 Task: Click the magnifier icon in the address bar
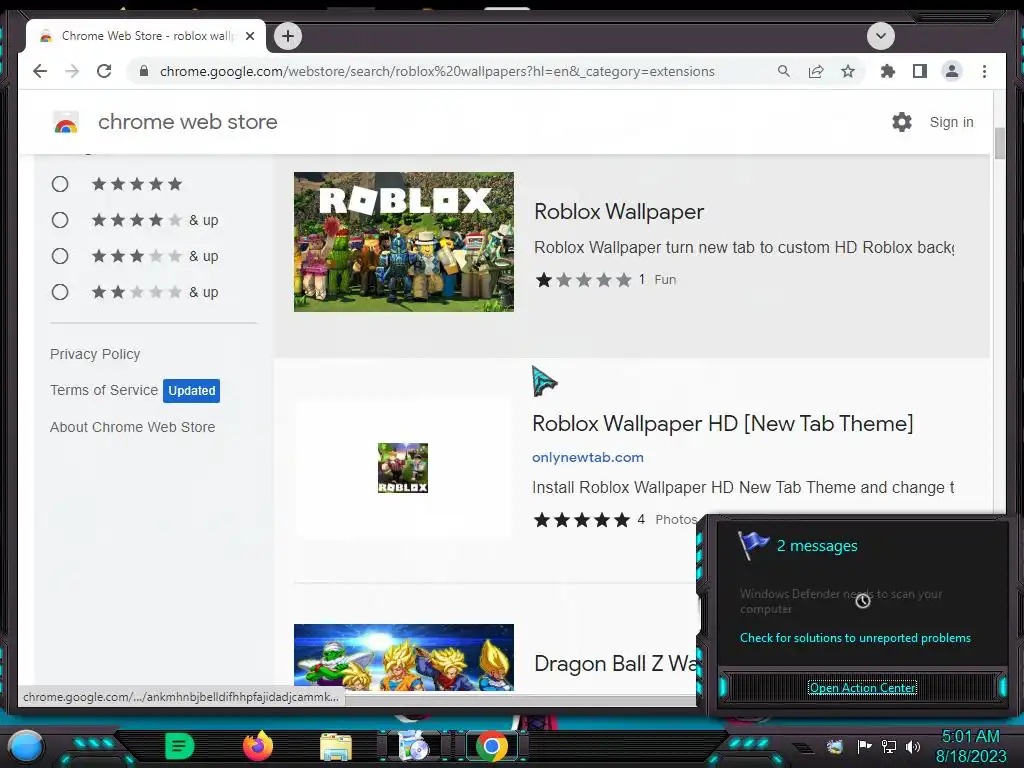point(784,71)
